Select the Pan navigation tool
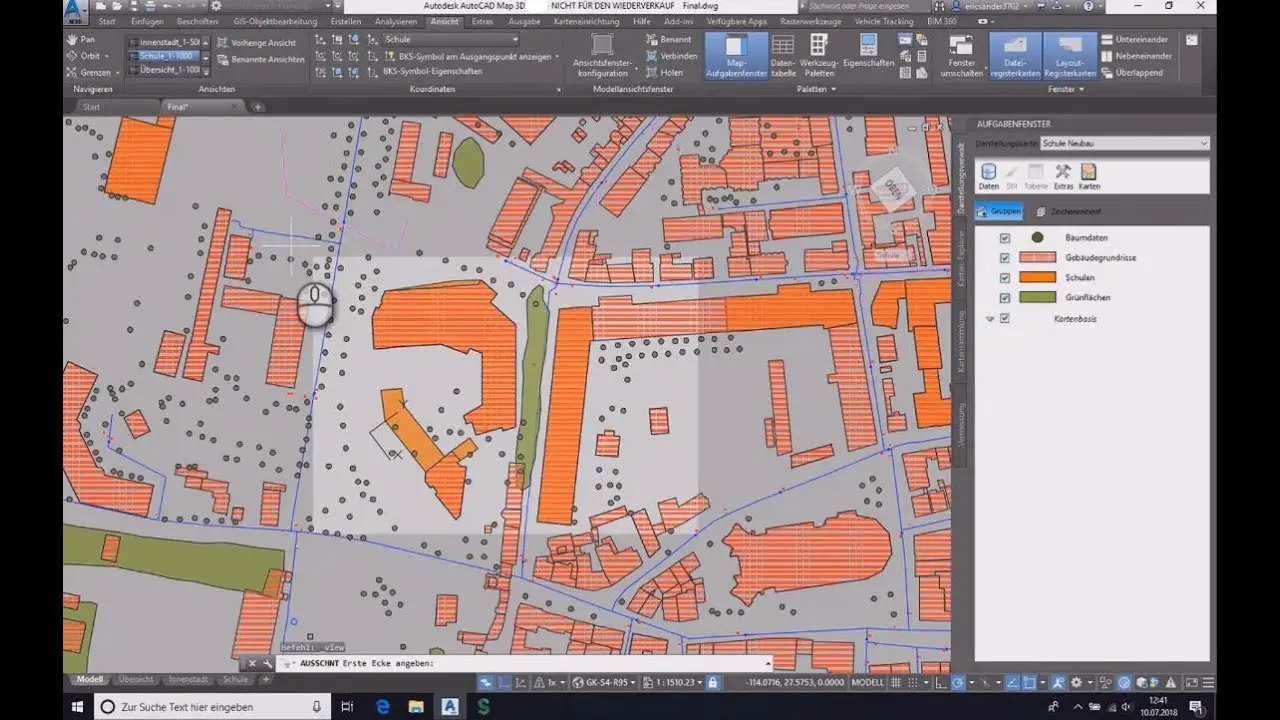 point(82,40)
